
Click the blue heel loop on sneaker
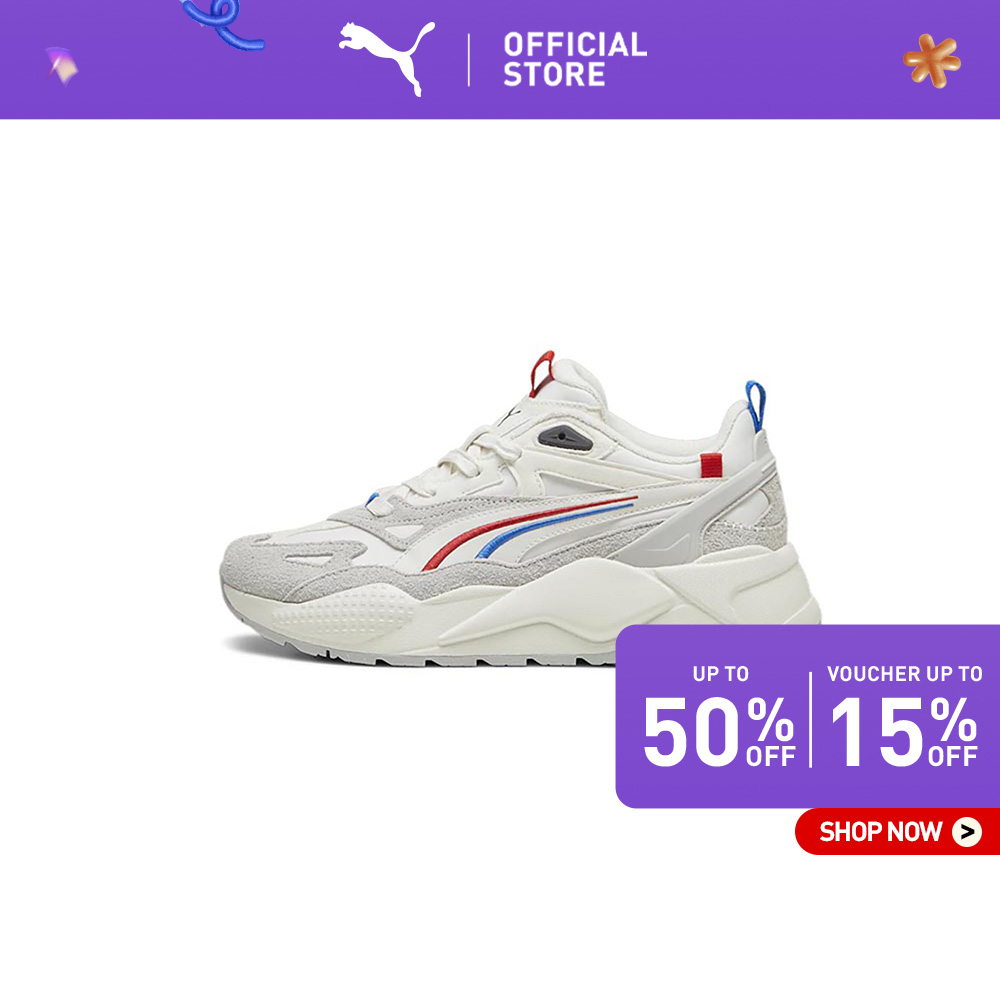756,406
